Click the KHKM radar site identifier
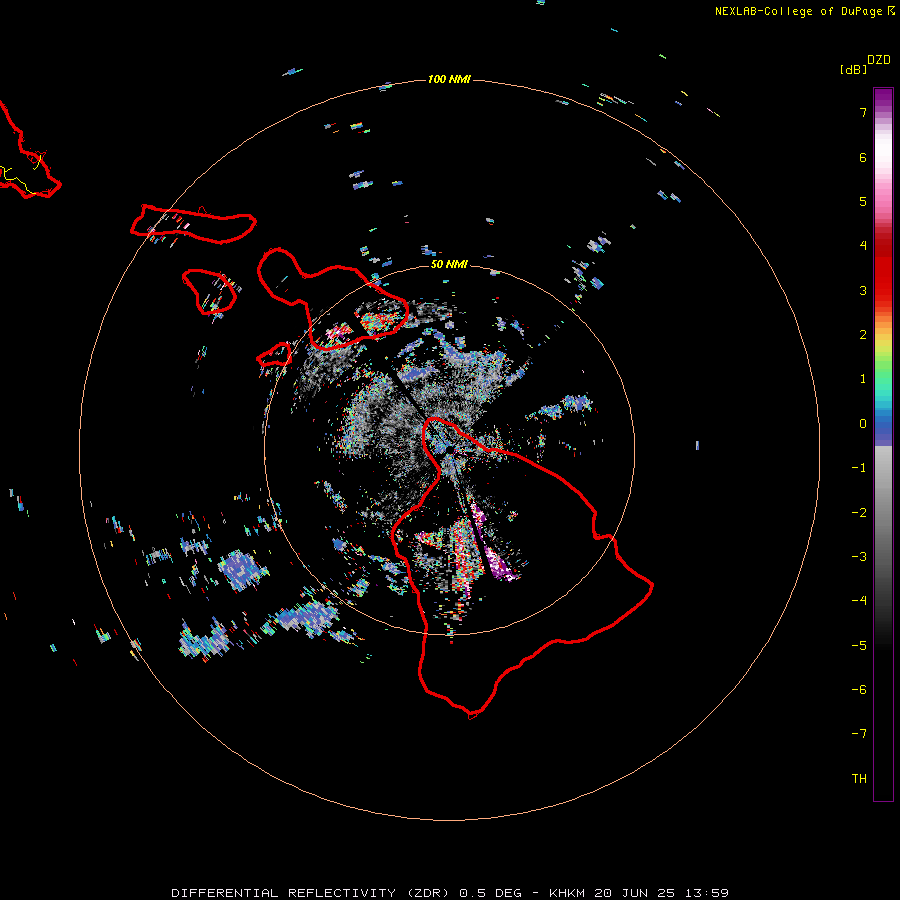The height and width of the screenshot is (900, 900). 567,893
